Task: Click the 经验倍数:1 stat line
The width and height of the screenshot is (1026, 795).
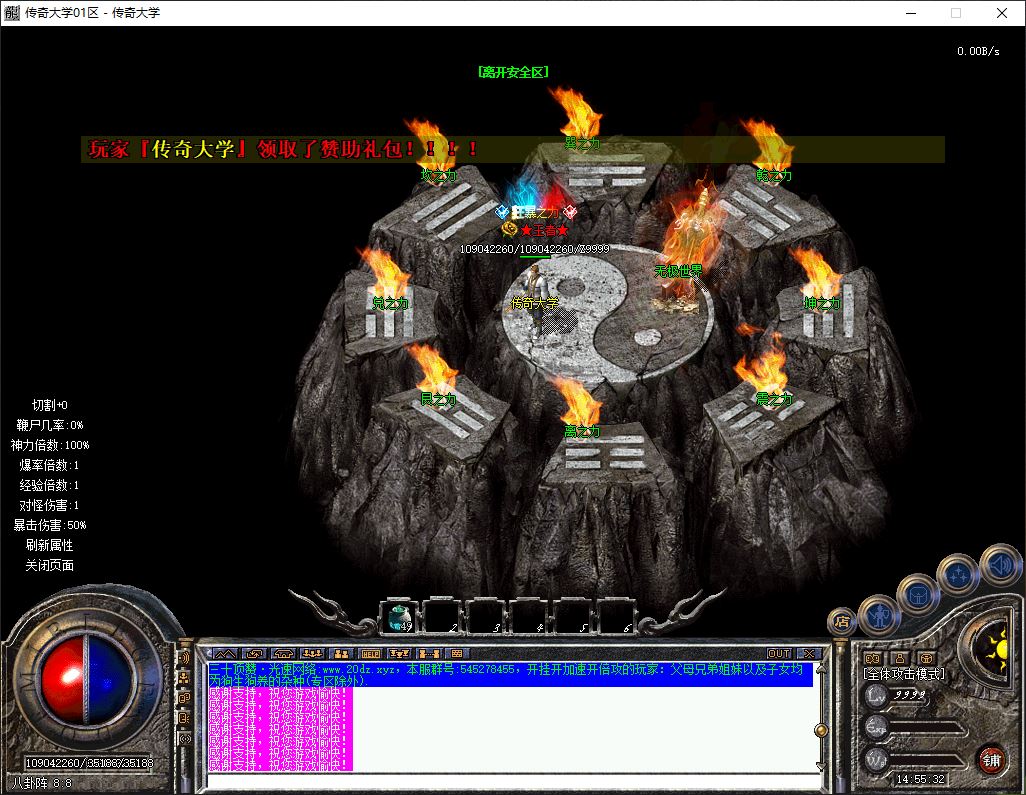Action: click(x=50, y=486)
